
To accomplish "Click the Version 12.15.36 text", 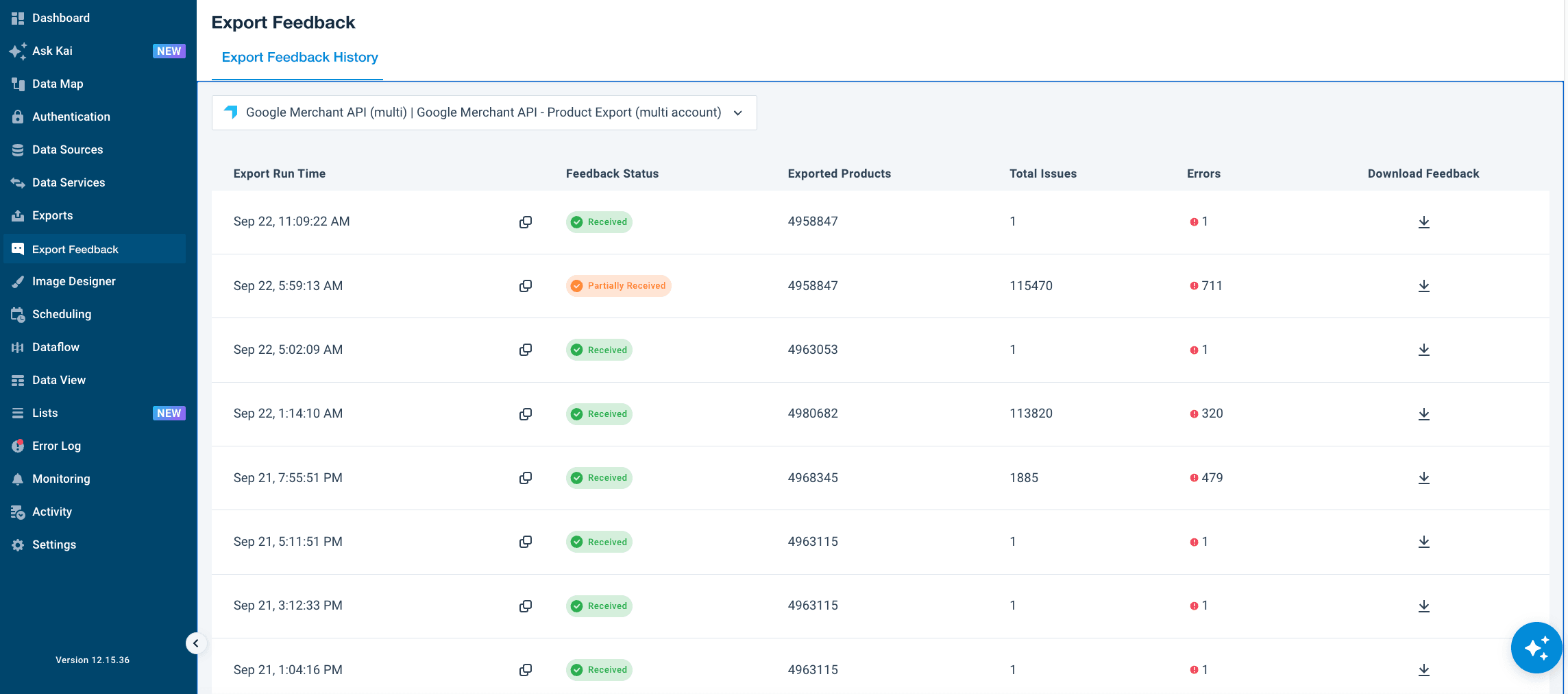I will tap(93, 660).
